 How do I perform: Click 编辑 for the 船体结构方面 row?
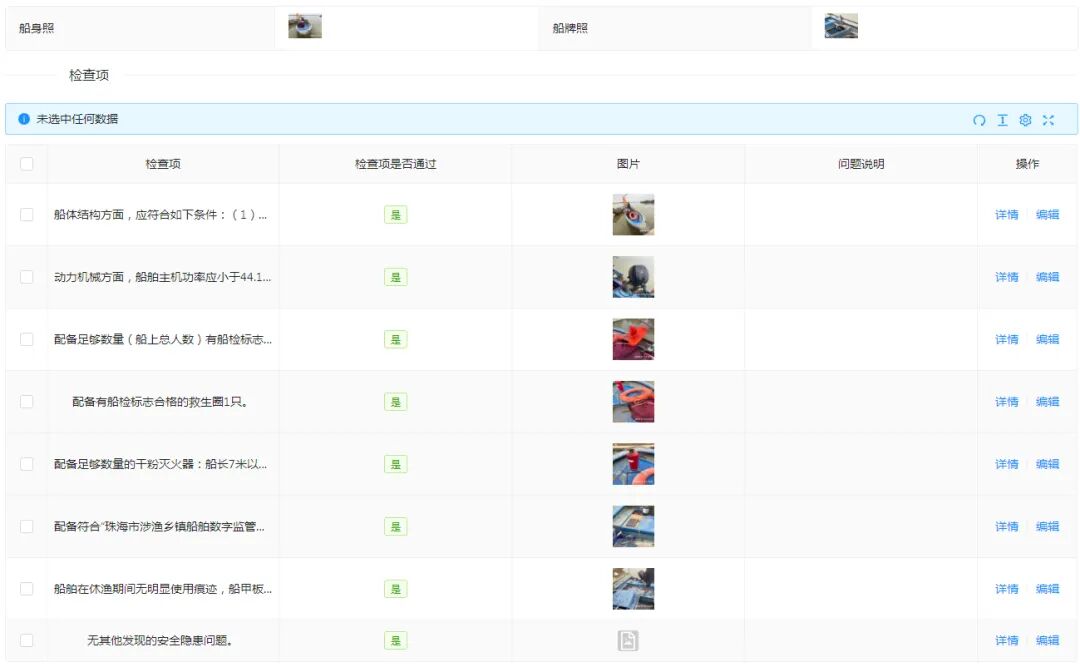point(1047,215)
